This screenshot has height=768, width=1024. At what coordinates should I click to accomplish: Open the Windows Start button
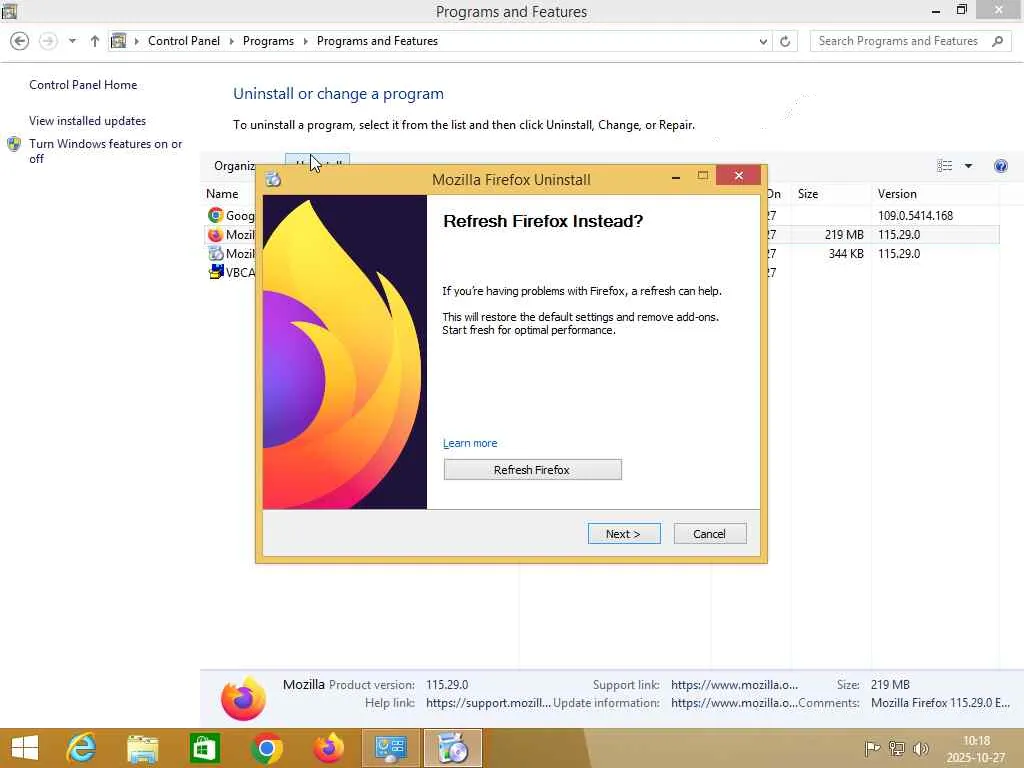(25, 748)
